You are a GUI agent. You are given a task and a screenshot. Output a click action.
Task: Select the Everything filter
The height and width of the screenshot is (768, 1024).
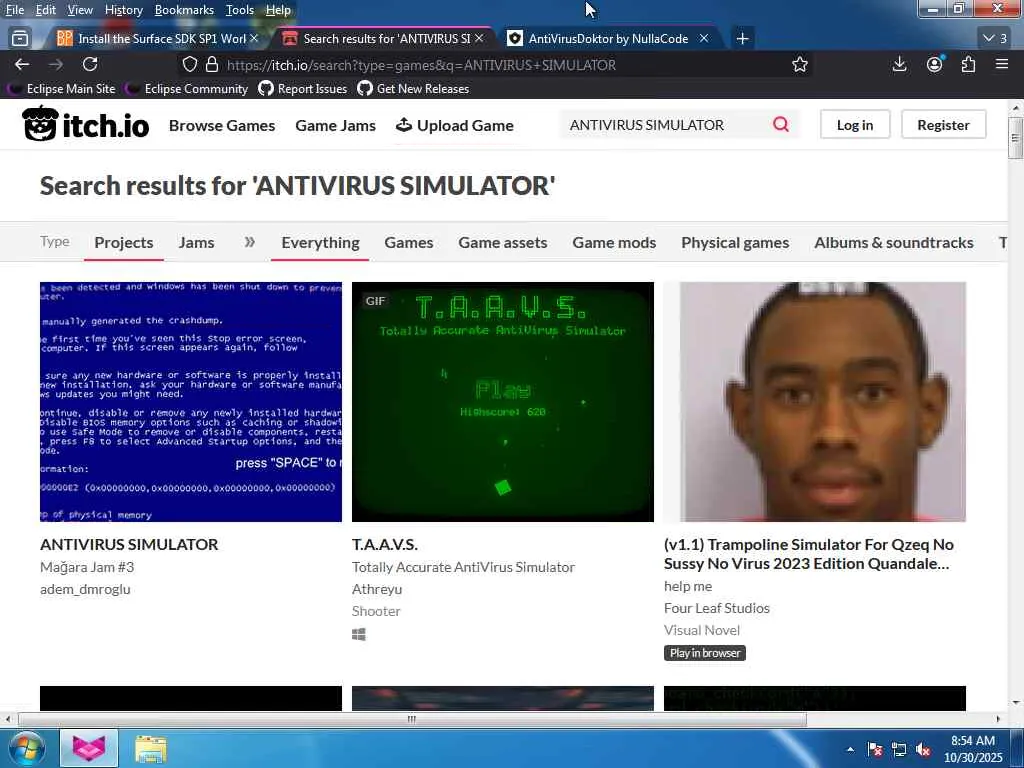320,242
